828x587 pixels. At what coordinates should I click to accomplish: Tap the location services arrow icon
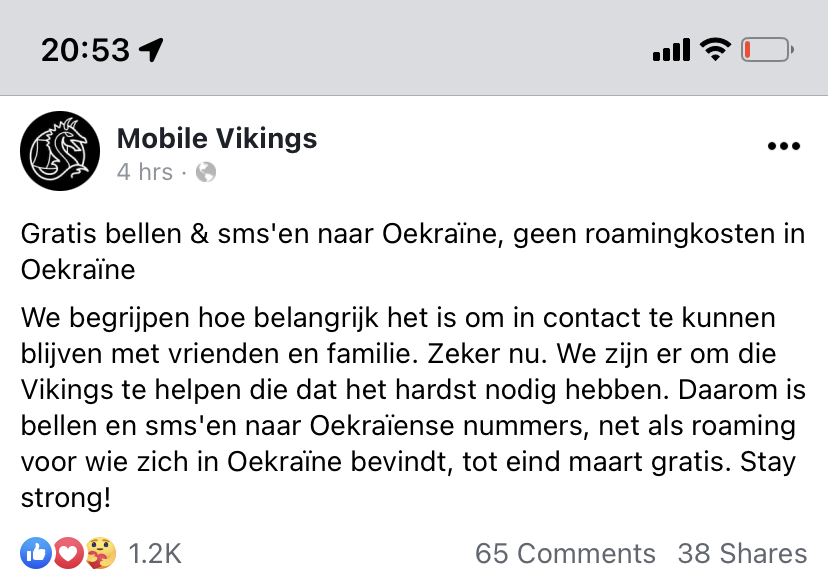152,49
